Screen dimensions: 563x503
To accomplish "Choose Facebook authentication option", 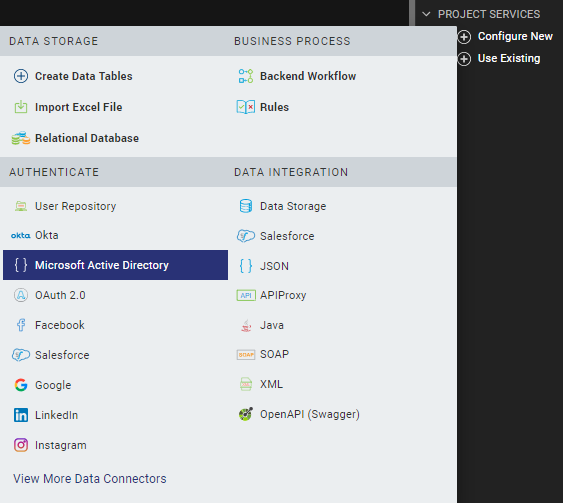I will [x=60, y=325].
